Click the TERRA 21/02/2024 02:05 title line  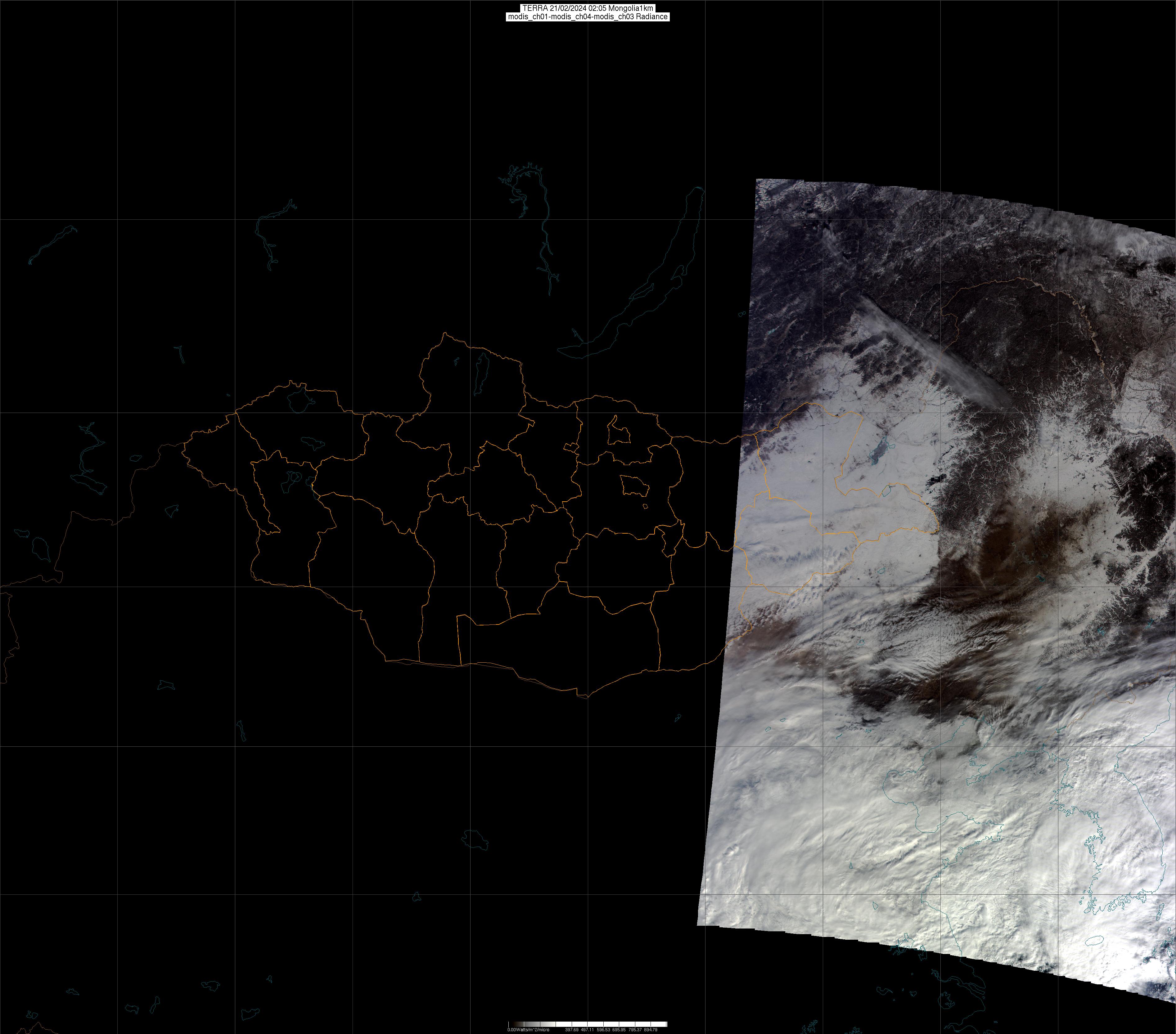tap(588, 8)
